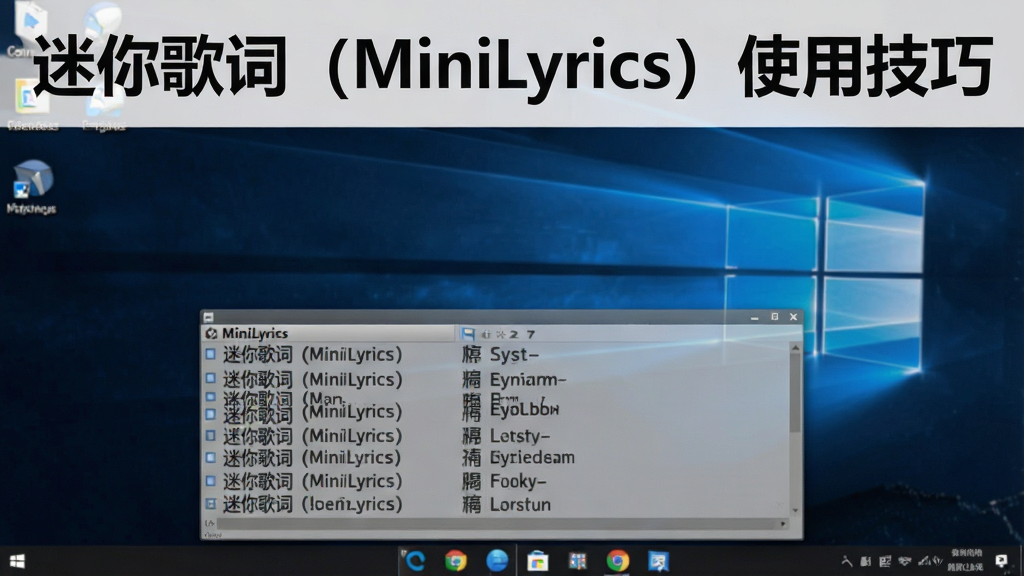Image resolution: width=1024 pixels, height=576 pixels.
Task: Open the window menu icon on MiniLyrics title bar
Action: 208,317
